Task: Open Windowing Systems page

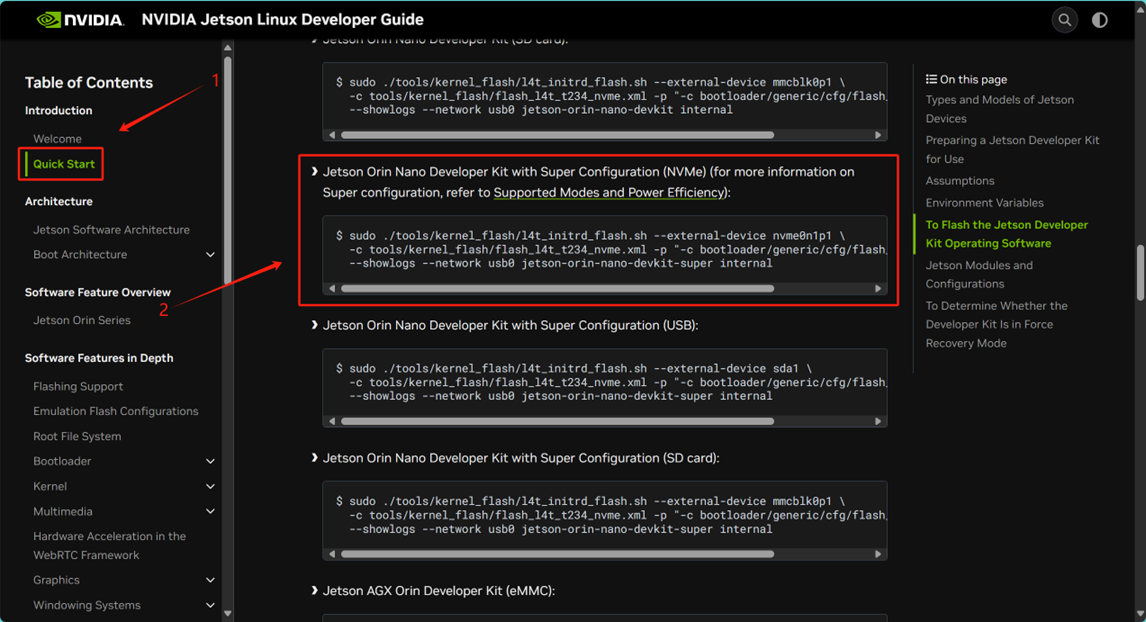Action: coord(86,605)
